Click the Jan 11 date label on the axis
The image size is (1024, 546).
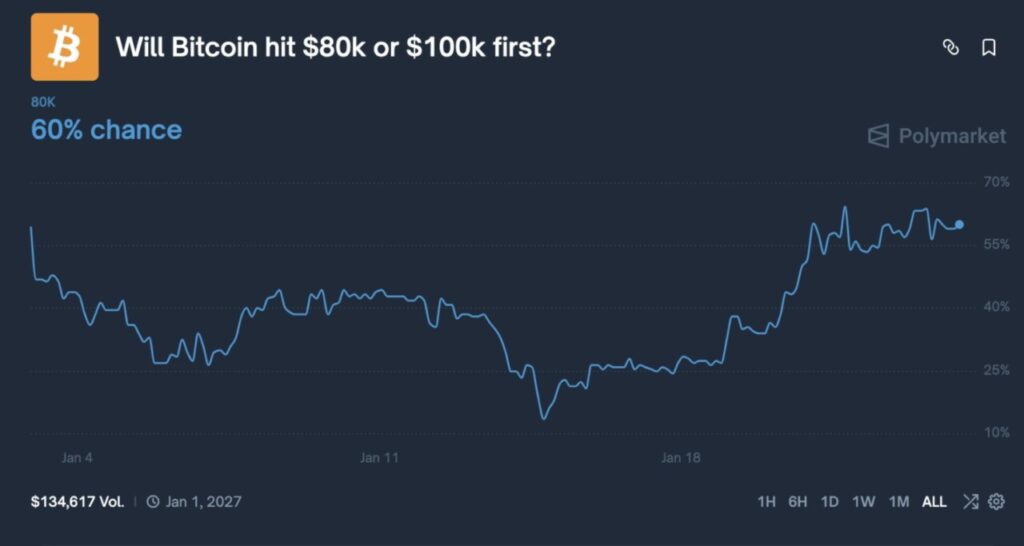(x=379, y=458)
